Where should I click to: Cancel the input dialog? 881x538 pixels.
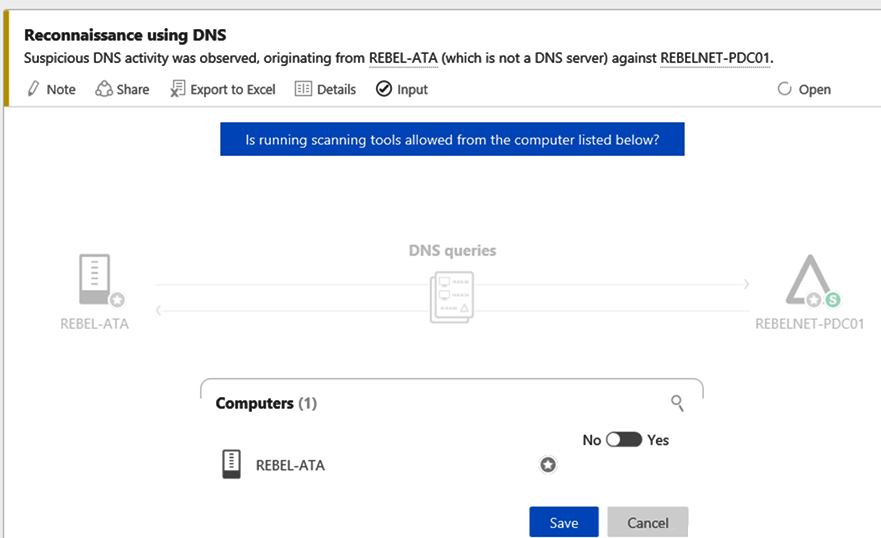click(x=647, y=522)
